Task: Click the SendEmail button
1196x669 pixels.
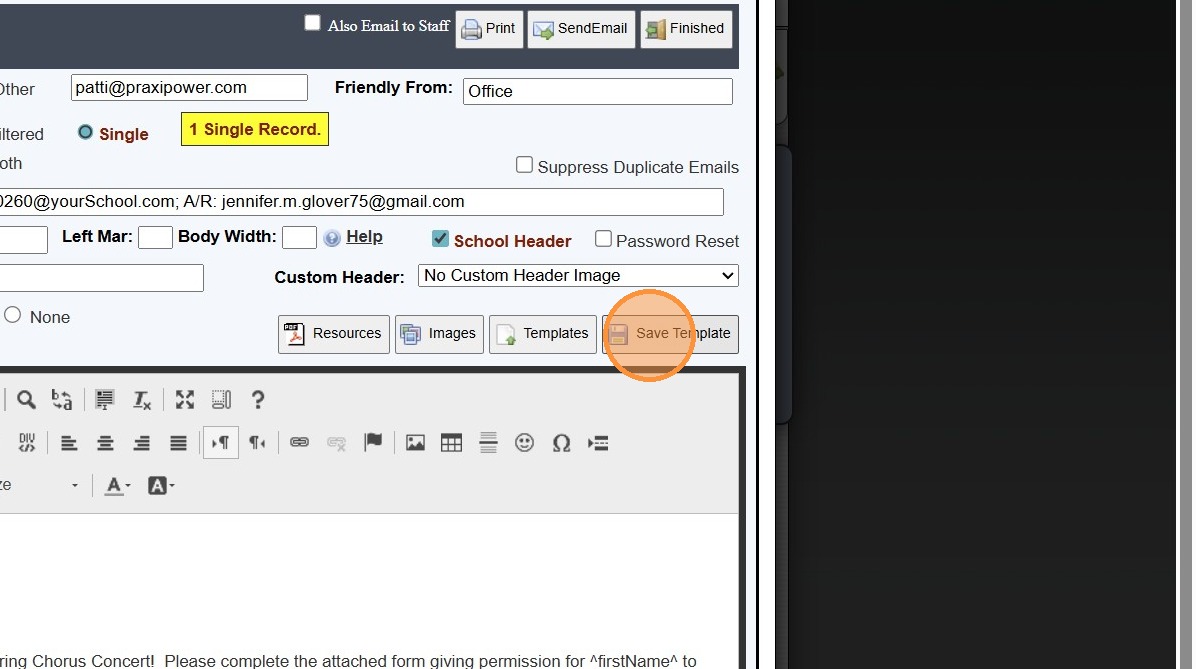Action: point(581,29)
